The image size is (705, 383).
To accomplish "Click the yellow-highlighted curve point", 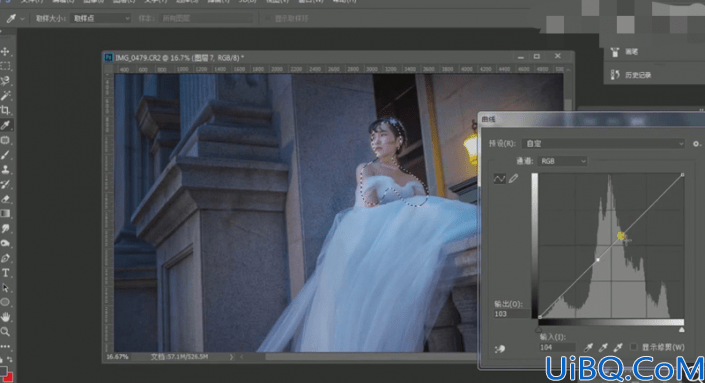I will tap(620, 236).
